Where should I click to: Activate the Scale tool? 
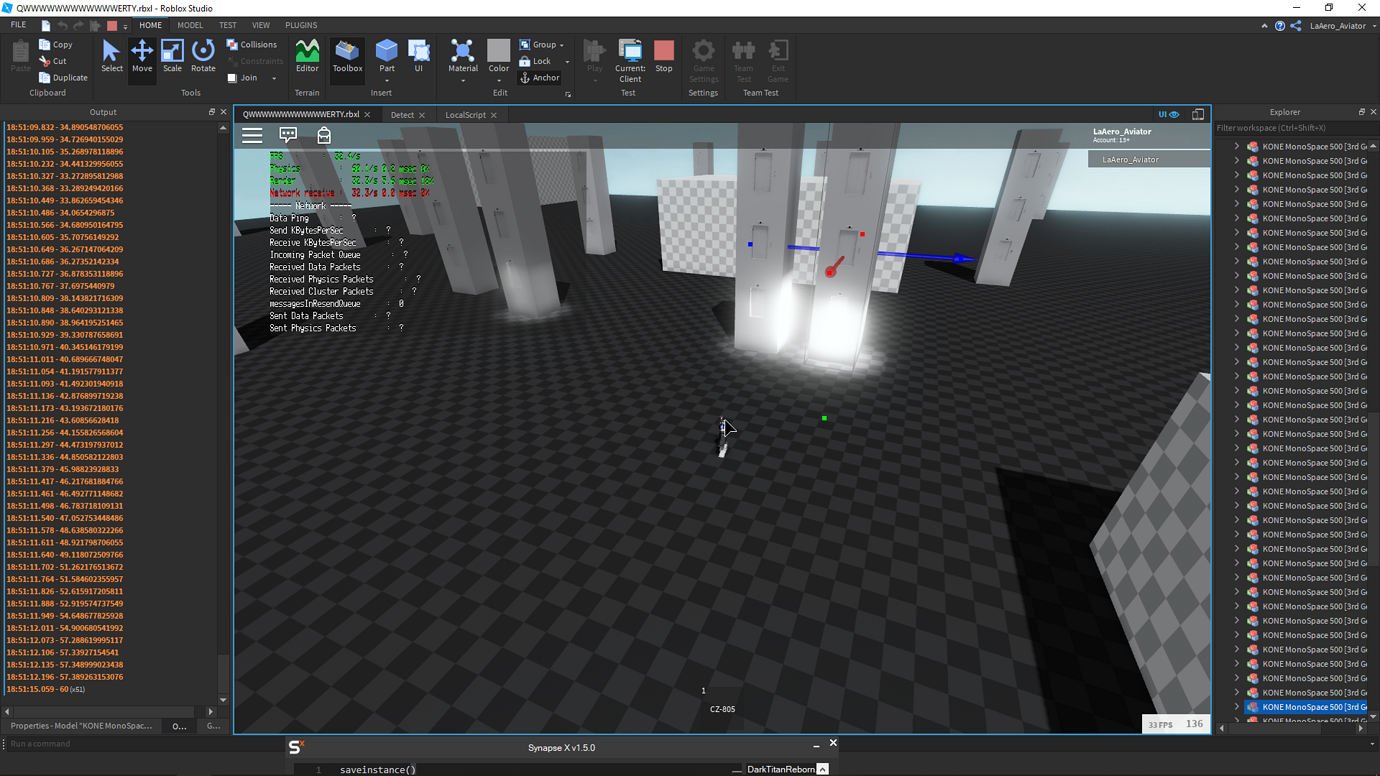pyautogui.click(x=172, y=56)
